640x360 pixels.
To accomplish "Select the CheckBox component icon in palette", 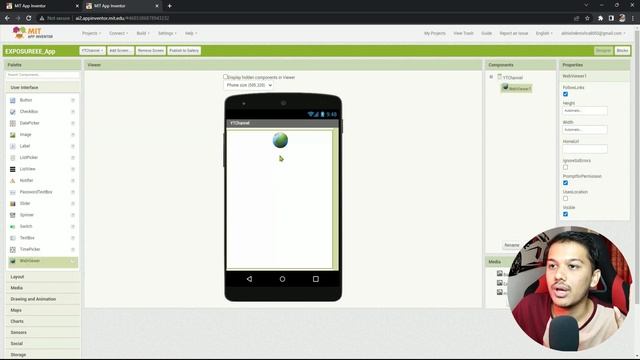I will pyautogui.click(x=13, y=111).
